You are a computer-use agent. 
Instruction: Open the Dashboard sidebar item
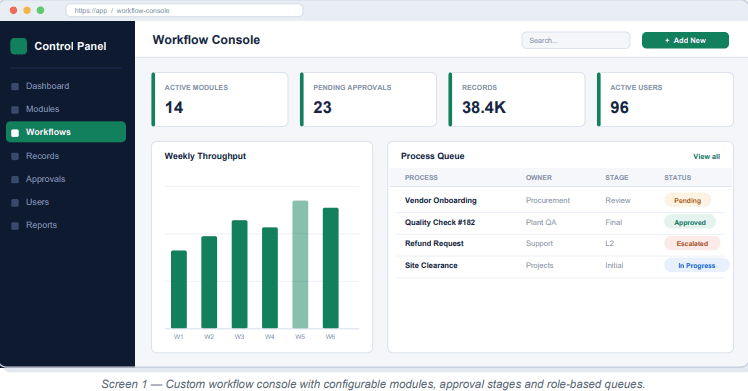point(66,86)
